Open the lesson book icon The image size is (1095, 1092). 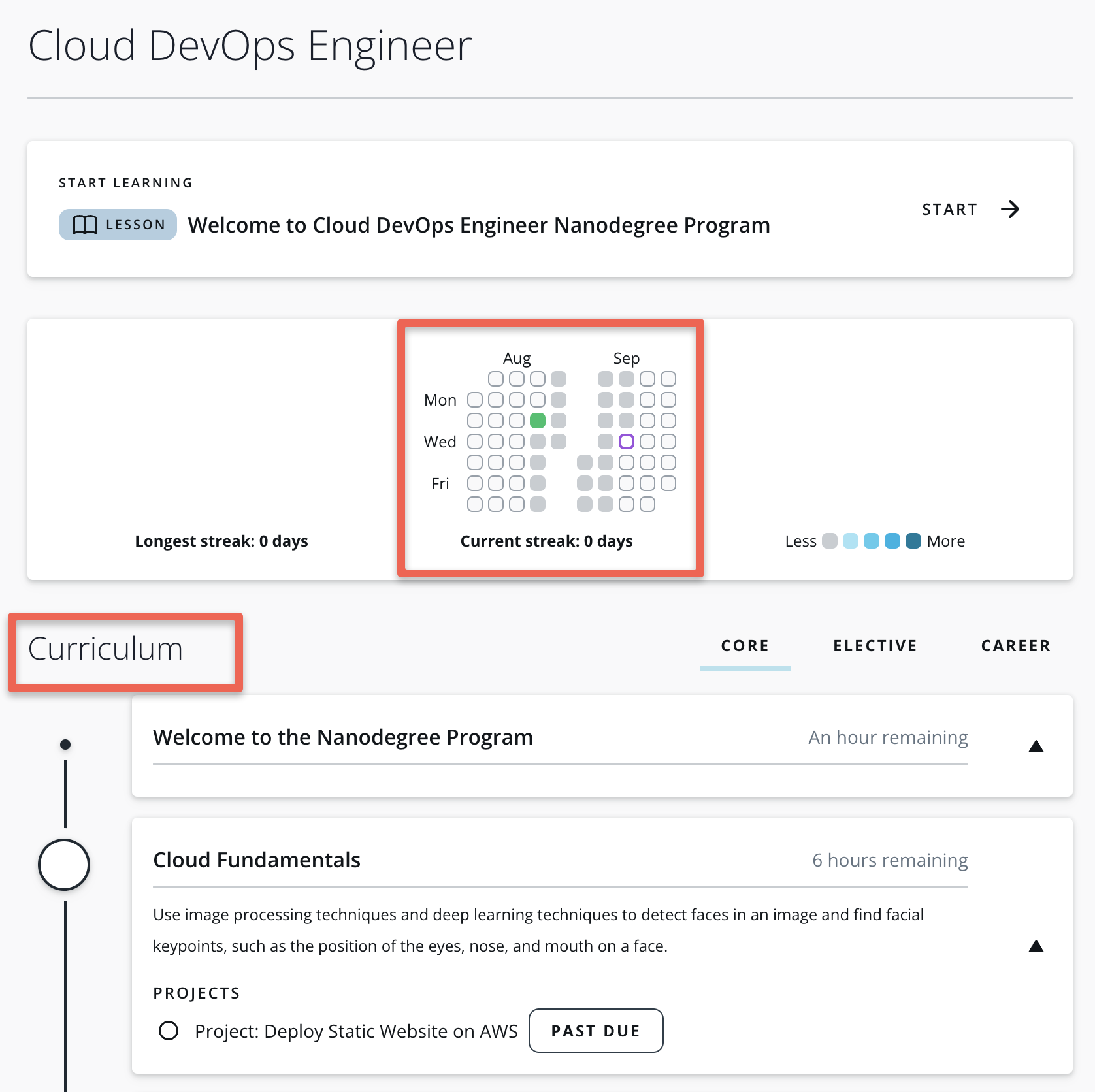click(85, 224)
